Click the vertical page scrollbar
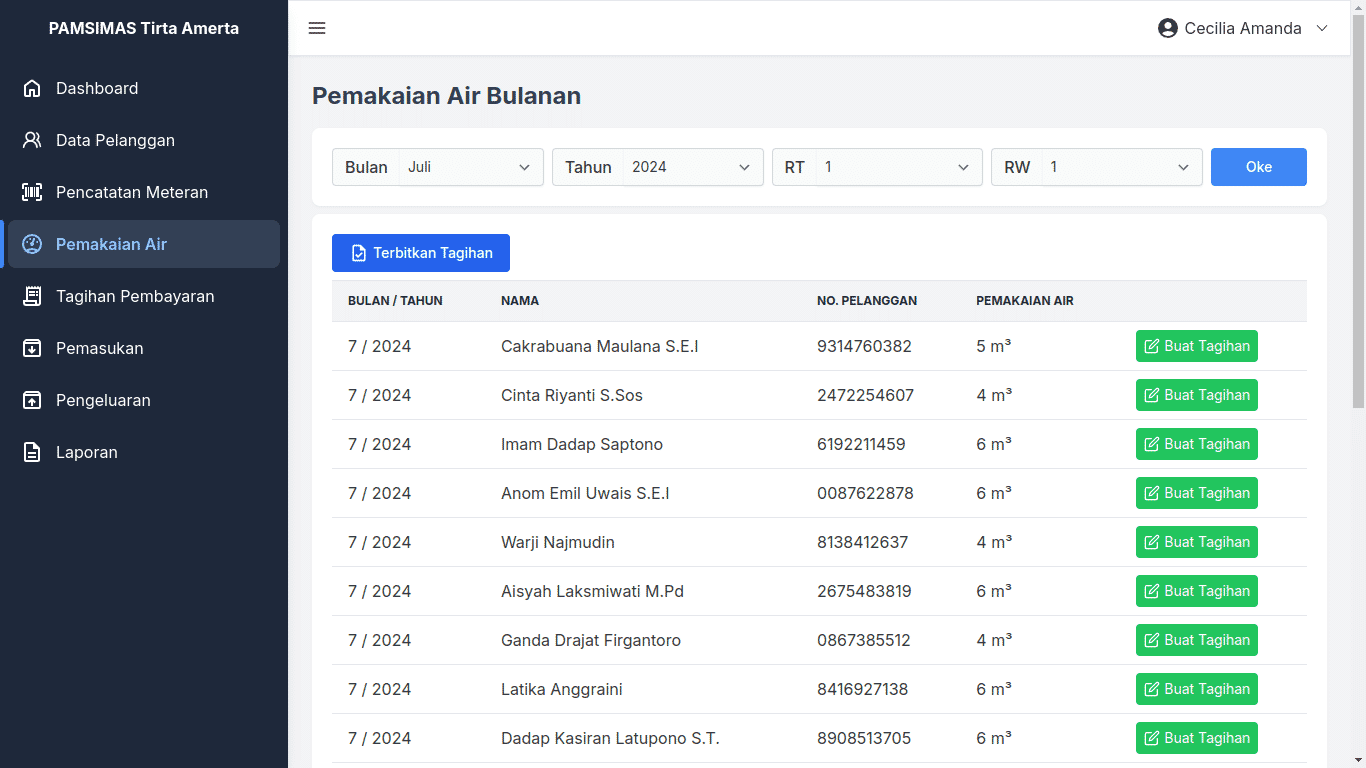The height and width of the screenshot is (768, 1366). click(1357, 210)
